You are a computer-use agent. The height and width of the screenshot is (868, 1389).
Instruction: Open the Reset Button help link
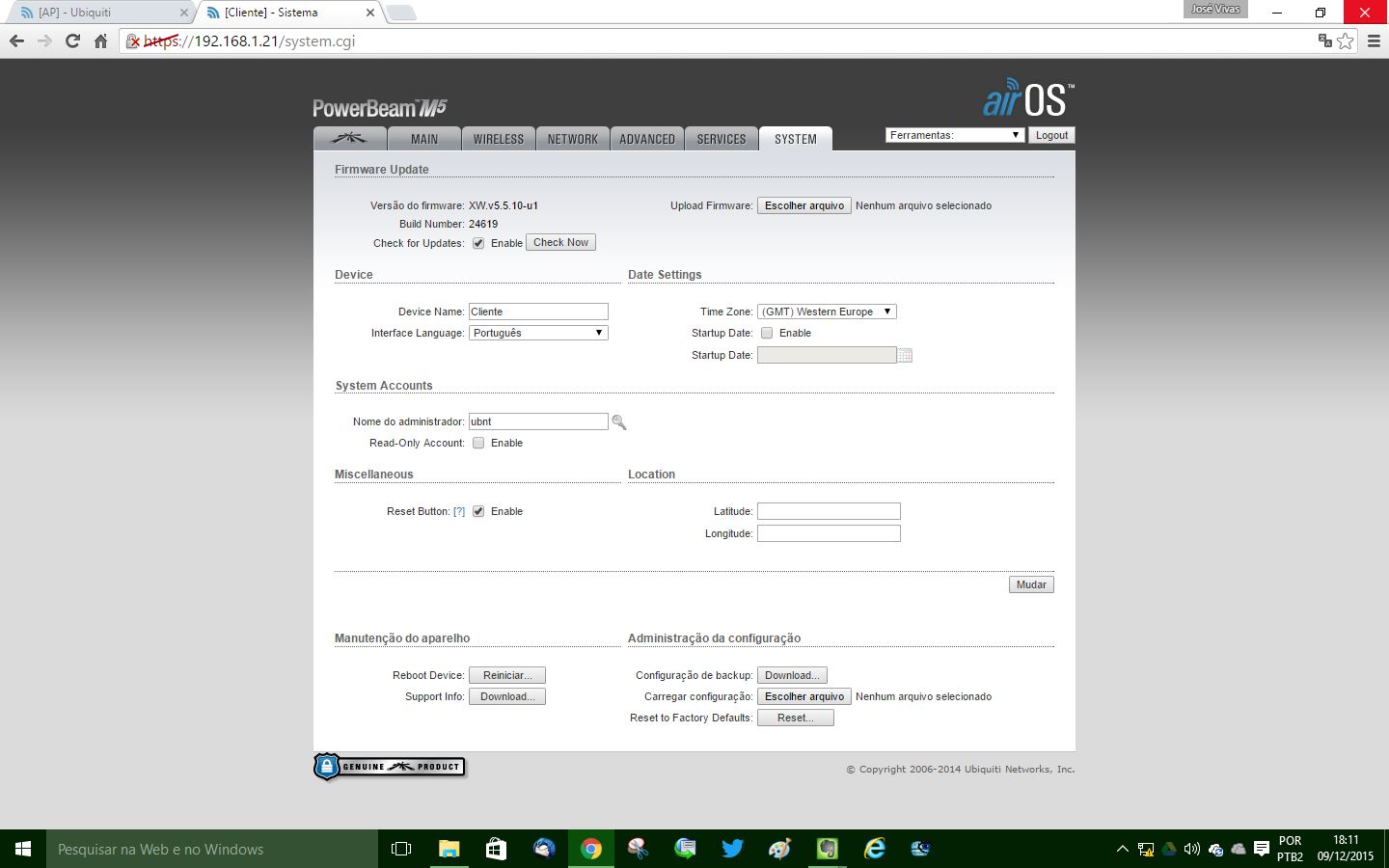[459, 511]
